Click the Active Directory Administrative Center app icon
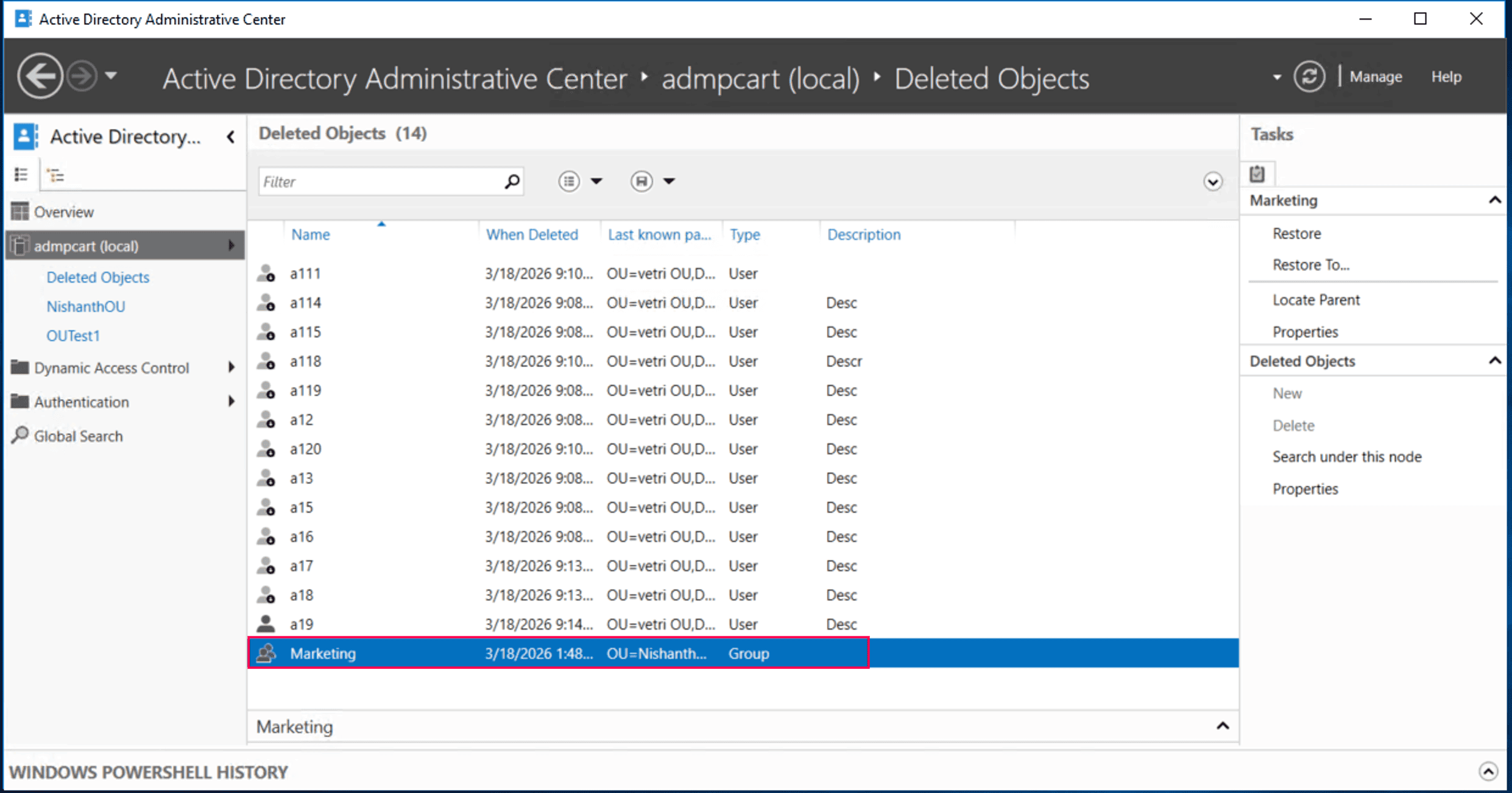1512x793 pixels. (x=23, y=18)
